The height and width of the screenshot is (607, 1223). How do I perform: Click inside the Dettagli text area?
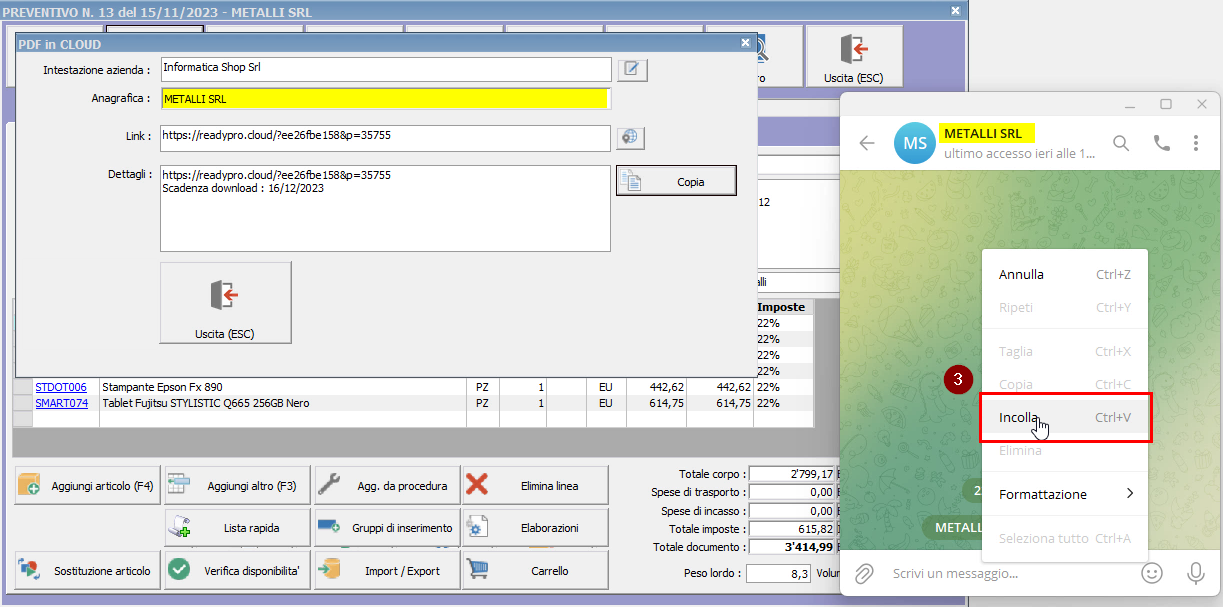click(x=385, y=208)
